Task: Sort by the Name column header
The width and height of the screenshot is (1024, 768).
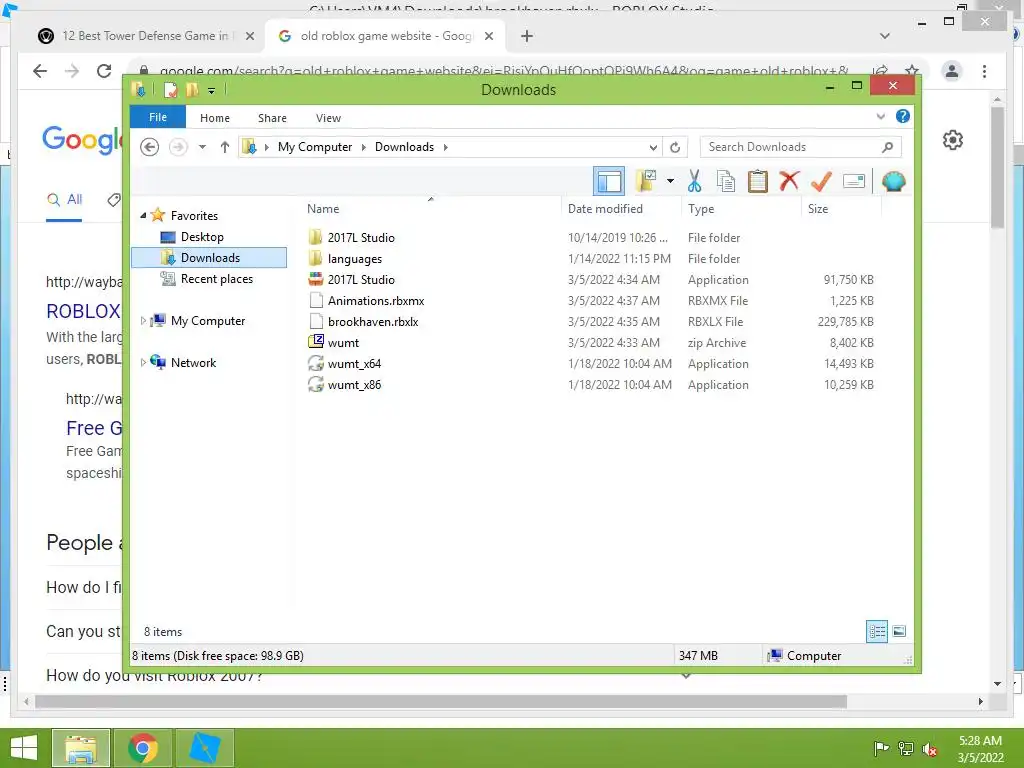Action: pos(430,208)
